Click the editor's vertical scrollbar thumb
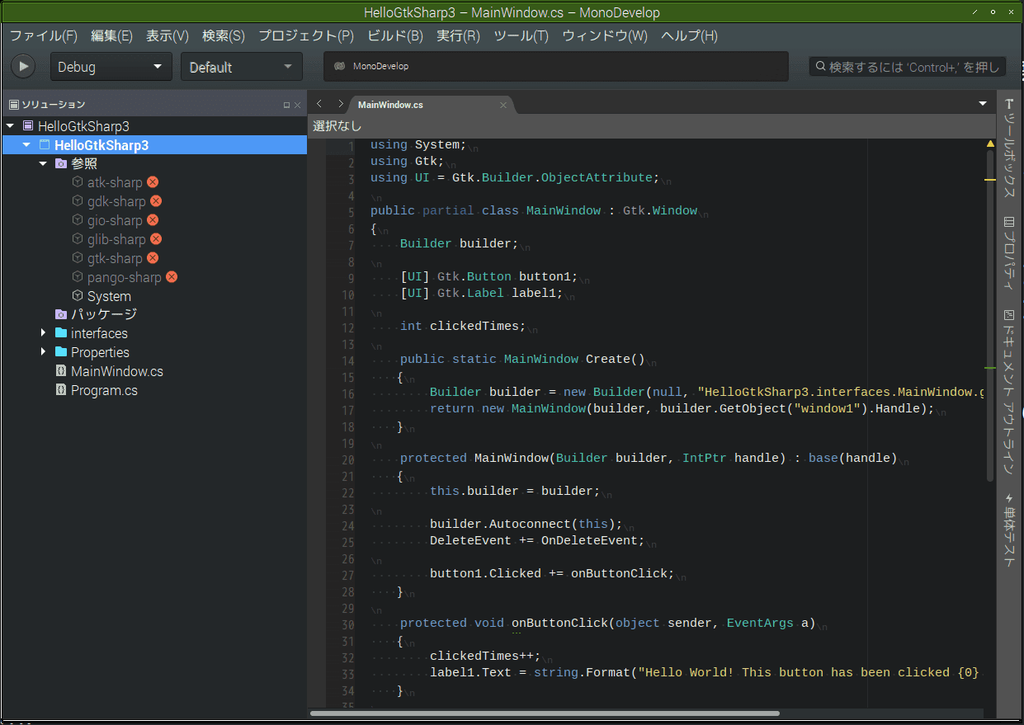This screenshot has width=1024, height=725. point(990,314)
